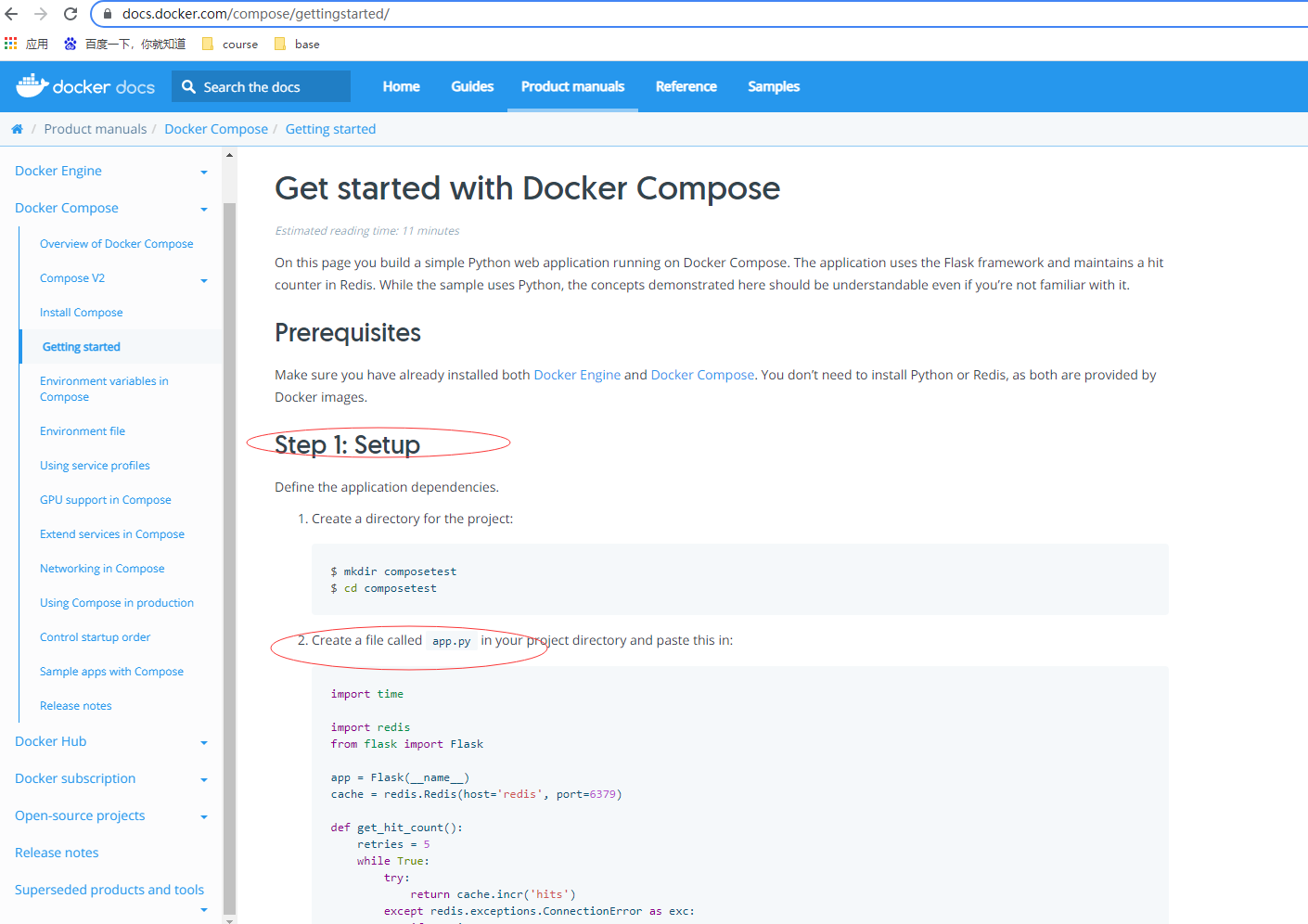
Task: Click the browser back arrow
Action: pos(12,14)
